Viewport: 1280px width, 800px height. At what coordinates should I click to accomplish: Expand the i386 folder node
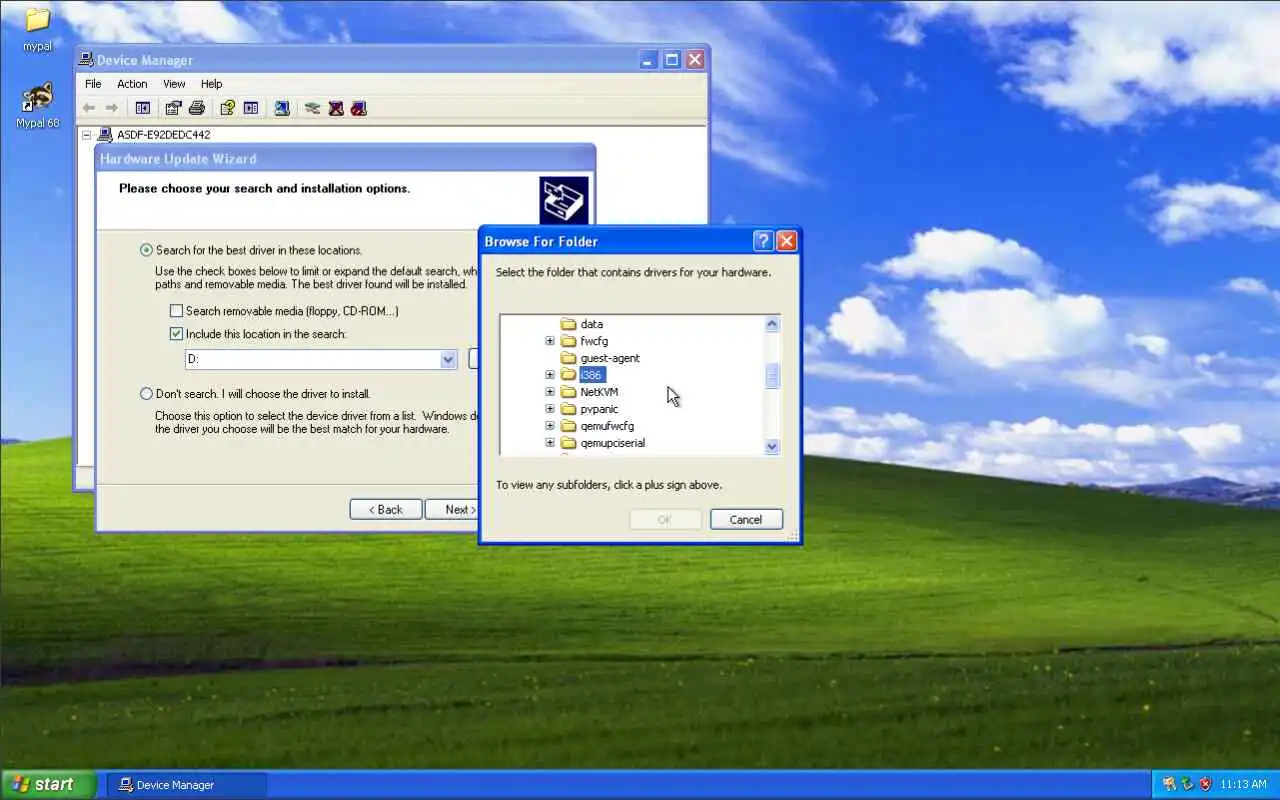click(x=550, y=375)
